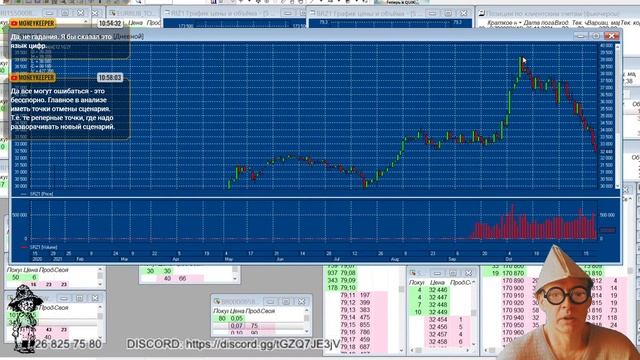Click scroll-up arrow in 0,05 quotes window
The width and height of the screenshot is (640, 360).
(x=307, y=311)
